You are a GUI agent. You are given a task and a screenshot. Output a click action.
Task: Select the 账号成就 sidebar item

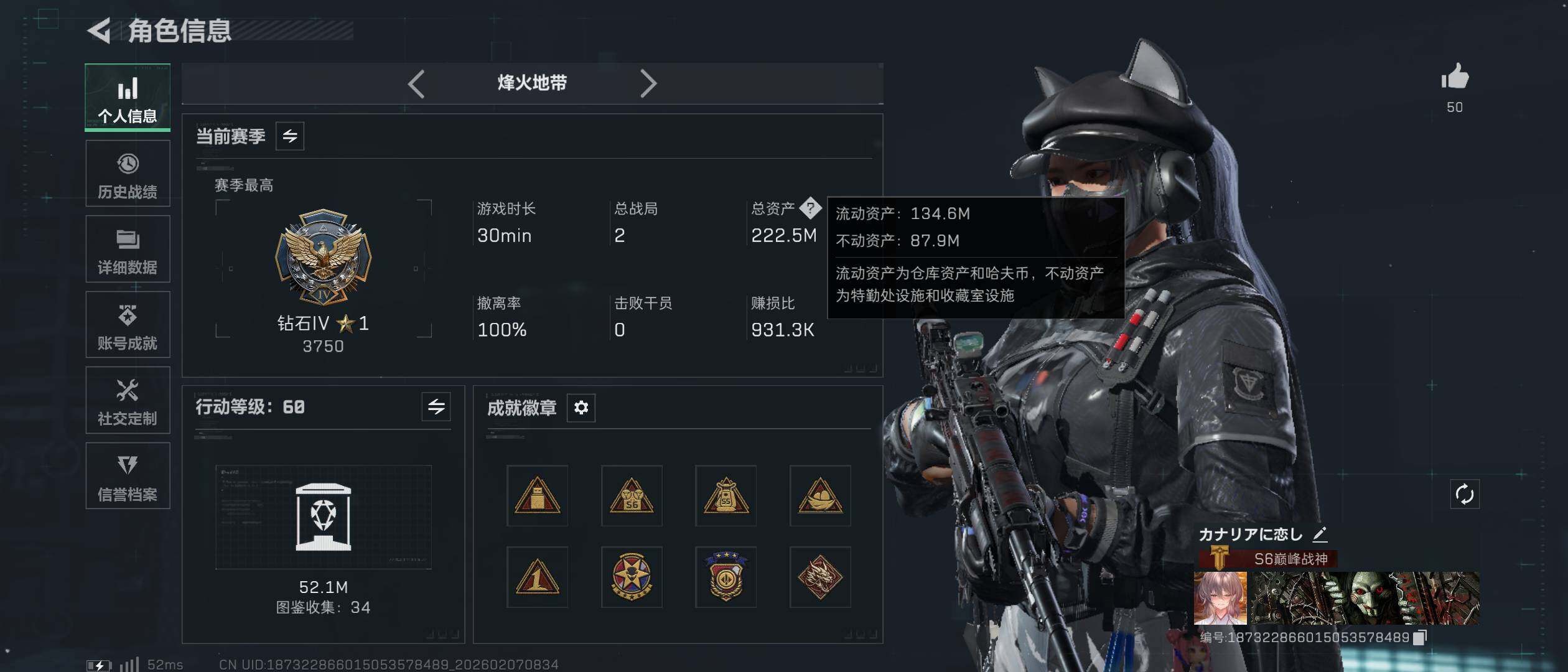click(128, 325)
